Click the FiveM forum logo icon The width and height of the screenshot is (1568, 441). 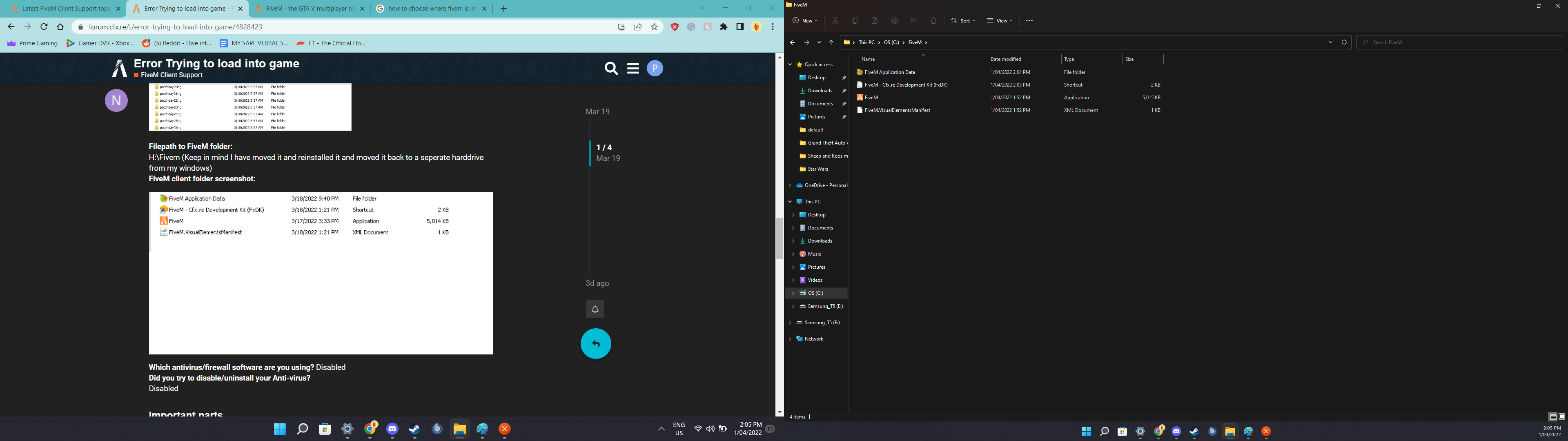(119, 68)
